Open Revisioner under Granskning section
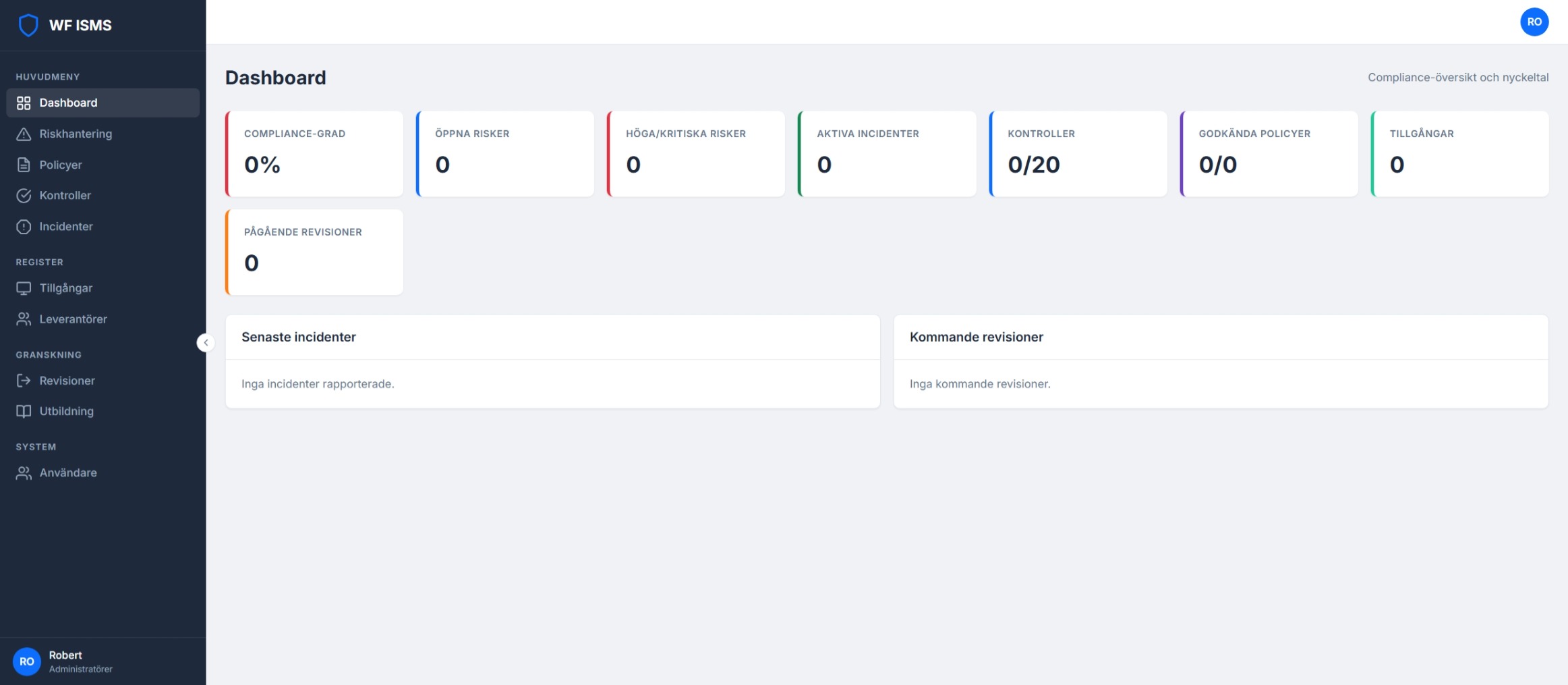The width and height of the screenshot is (1568, 685). 67,380
